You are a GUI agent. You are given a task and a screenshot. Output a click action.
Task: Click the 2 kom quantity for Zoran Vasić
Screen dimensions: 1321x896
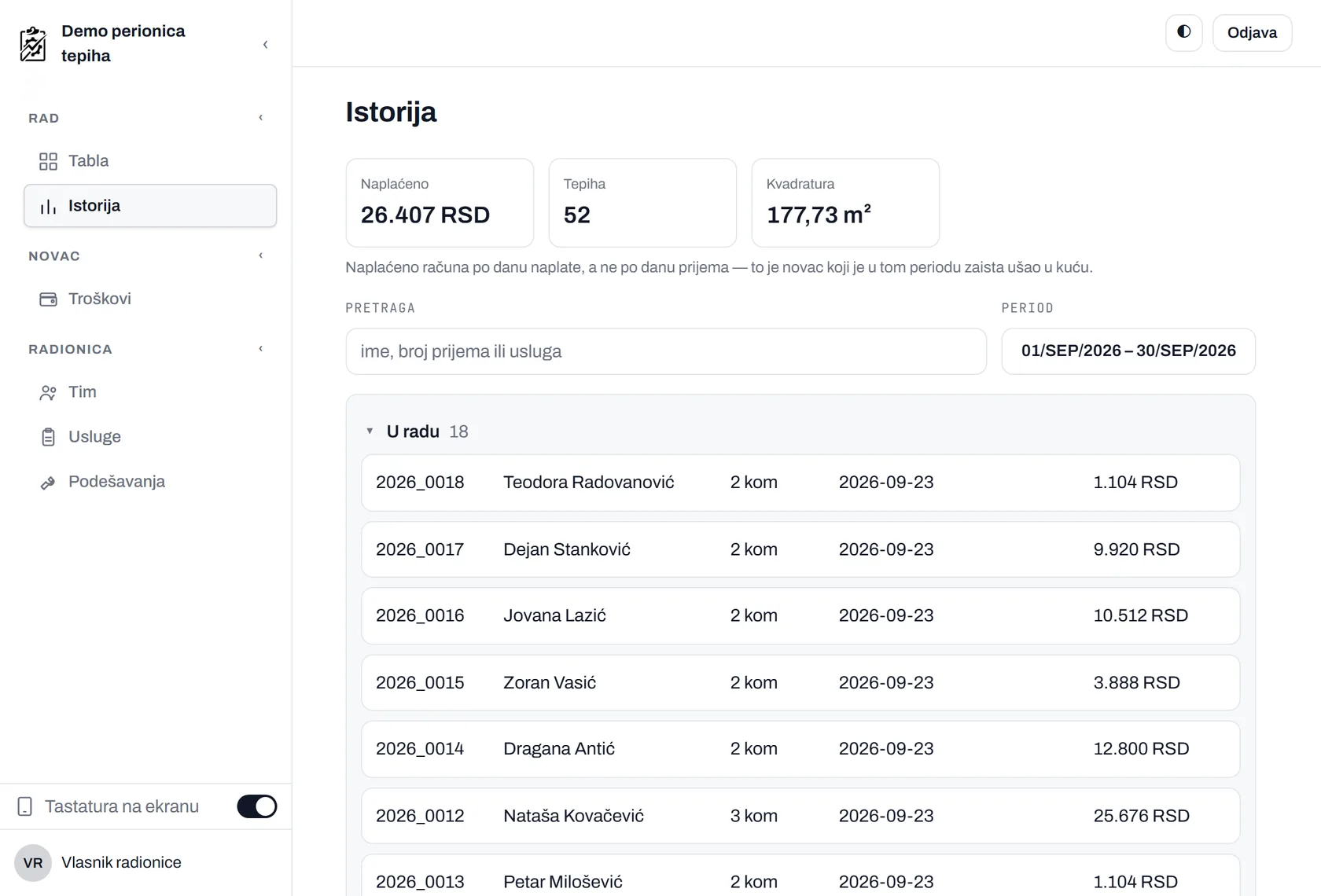point(754,683)
